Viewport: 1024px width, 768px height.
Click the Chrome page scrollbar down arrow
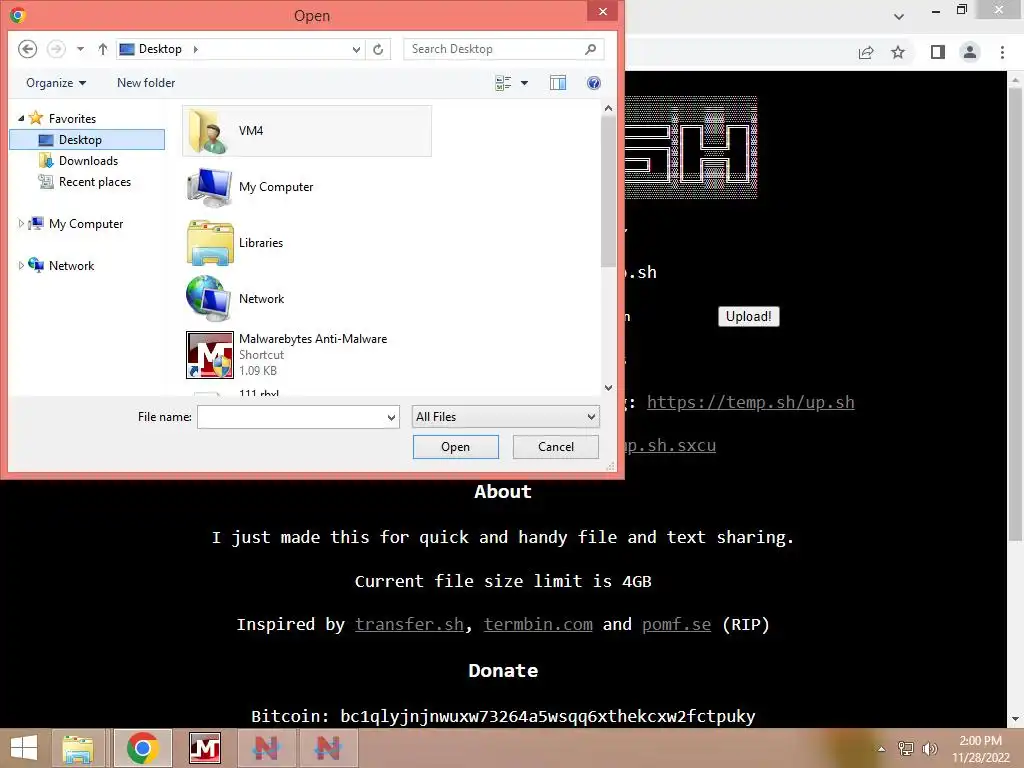click(1015, 719)
